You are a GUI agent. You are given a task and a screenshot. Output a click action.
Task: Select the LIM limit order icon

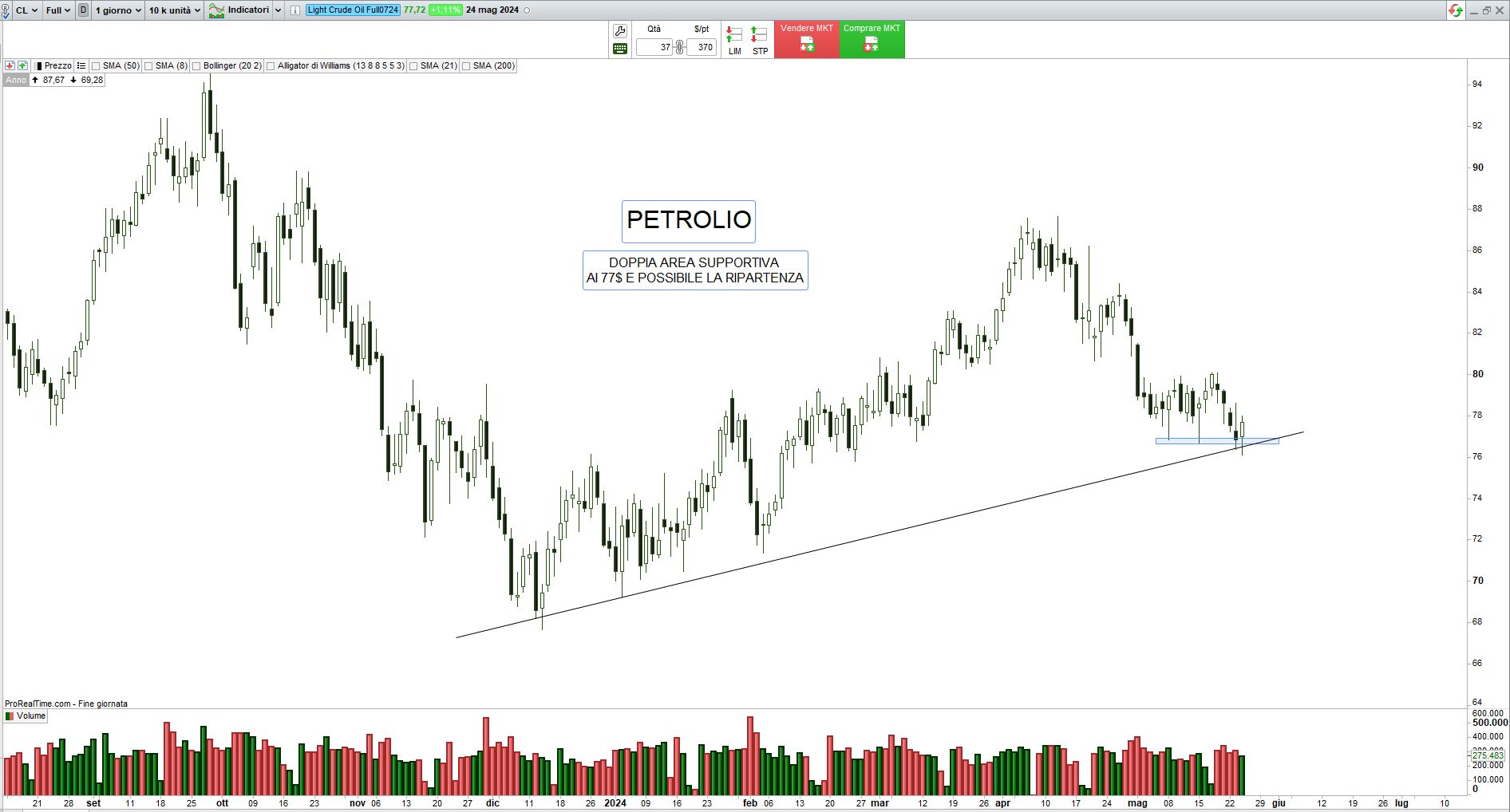734,40
